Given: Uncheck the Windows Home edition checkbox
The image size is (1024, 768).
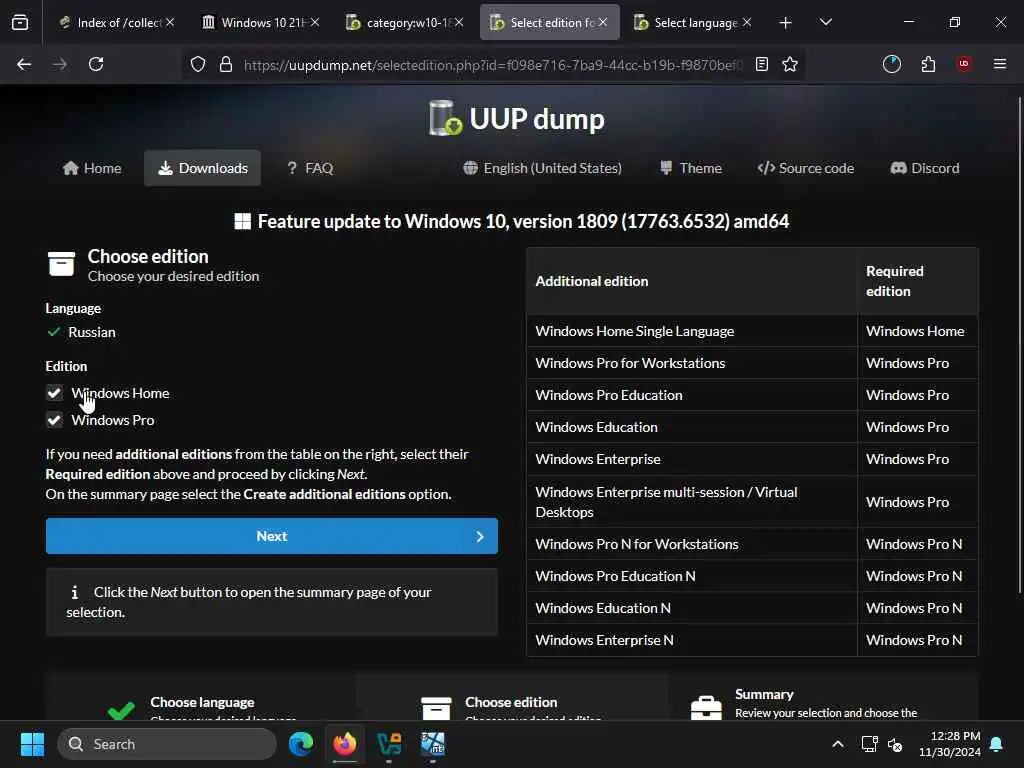Looking at the screenshot, I should point(54,393).
